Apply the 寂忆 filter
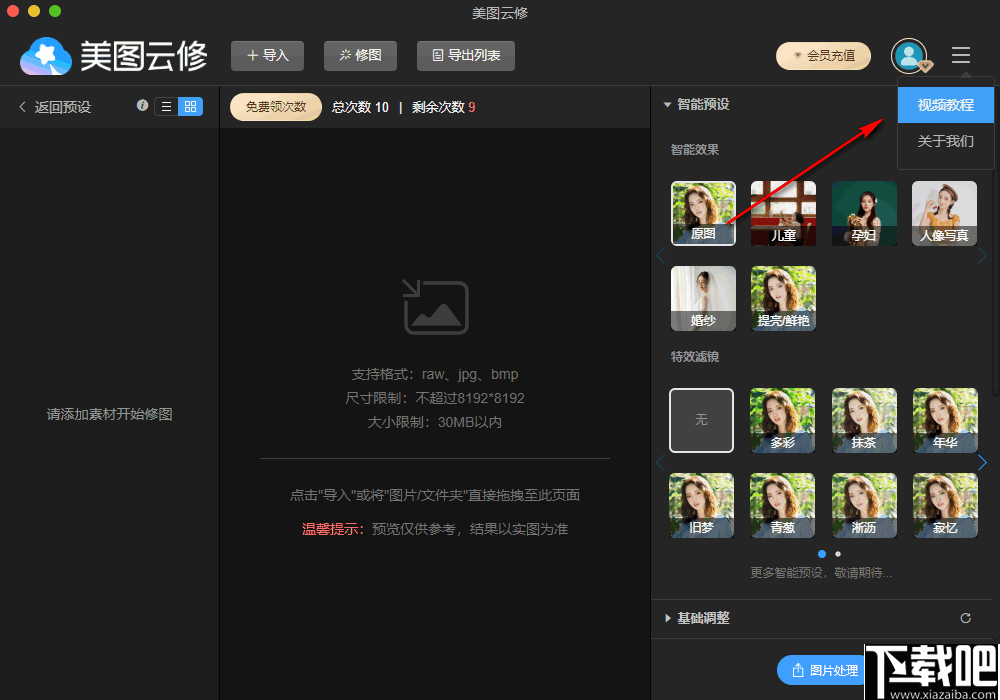 [x=945, y=506]
